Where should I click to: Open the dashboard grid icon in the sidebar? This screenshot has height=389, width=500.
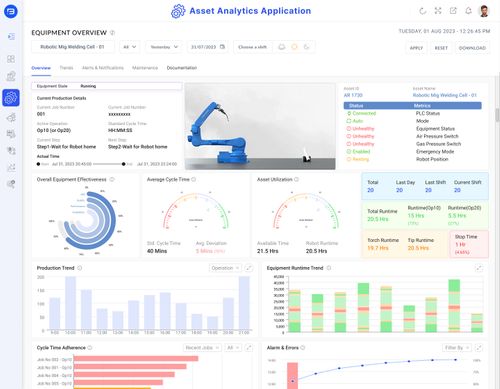(11, 59)
